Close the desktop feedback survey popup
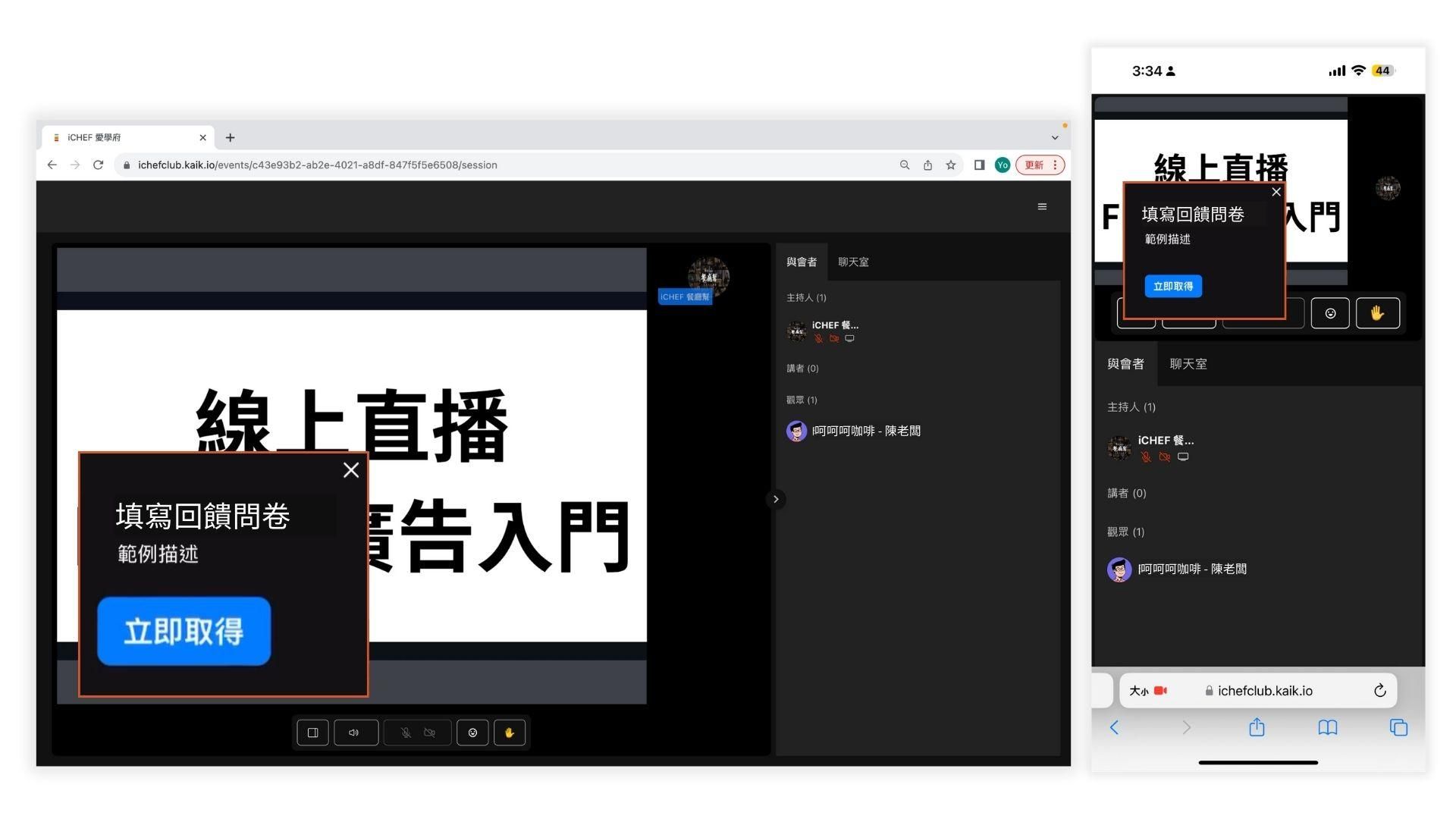This screenshot has height=819, width=1456. click(350, 470)
